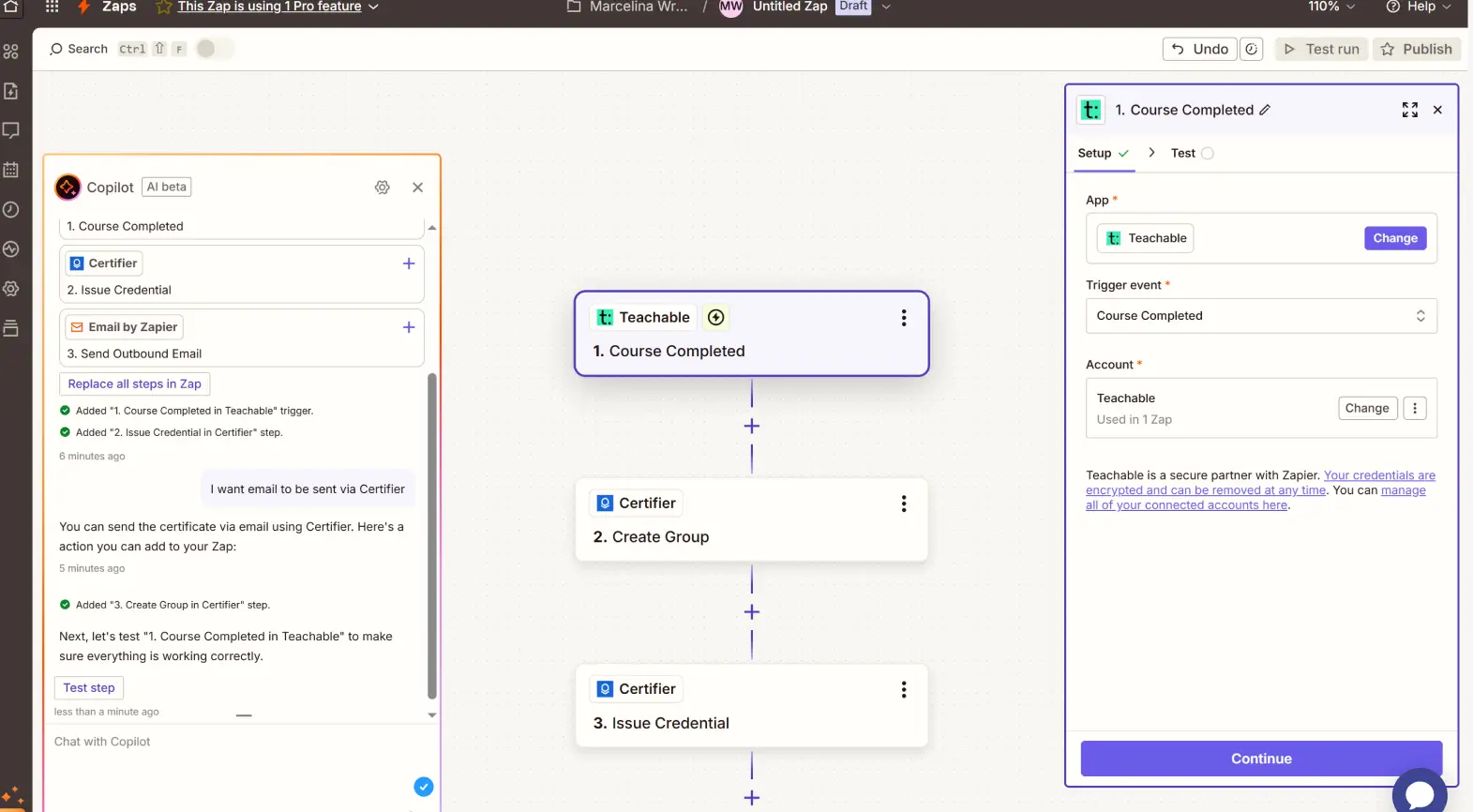Add Email by Zapier step with plus
1473x812 pixels.
click(x=409, y=327)
